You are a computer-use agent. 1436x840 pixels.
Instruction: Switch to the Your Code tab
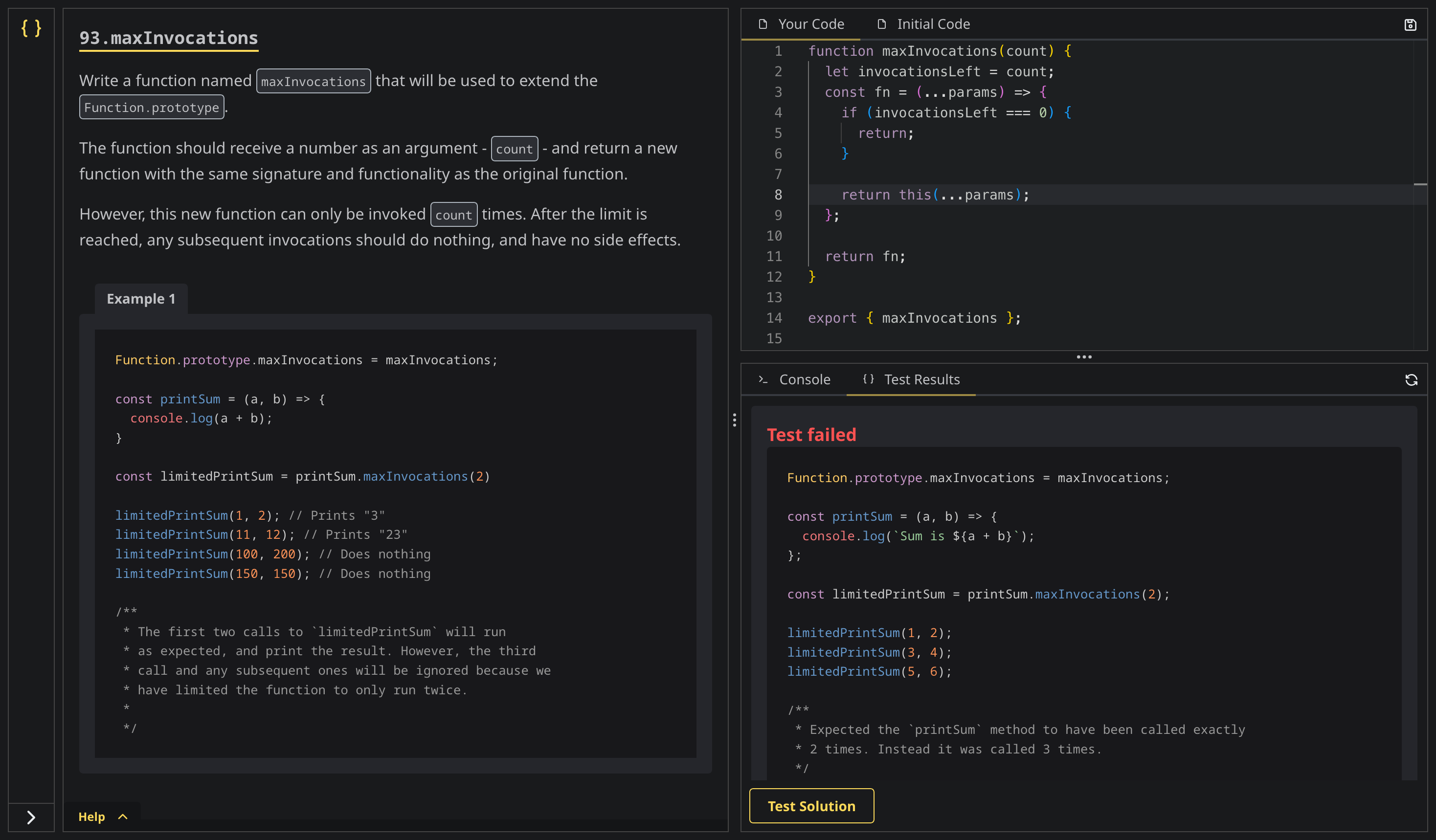tap(801, 24)
